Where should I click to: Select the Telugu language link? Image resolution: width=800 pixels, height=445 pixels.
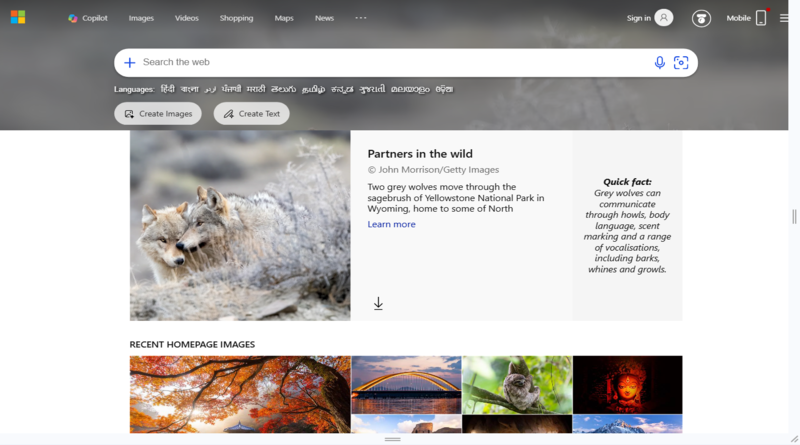click(x=283, y=89)
